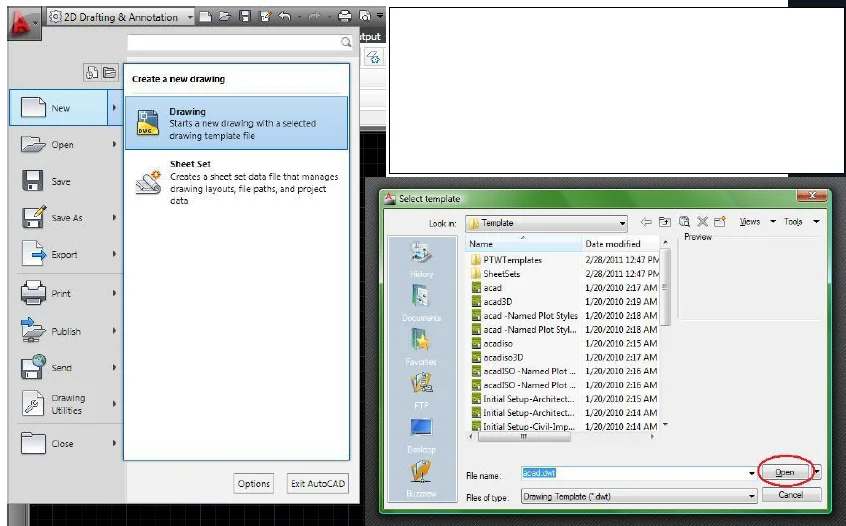Expand the quick access toolbar customize arrow

[380, 16]
